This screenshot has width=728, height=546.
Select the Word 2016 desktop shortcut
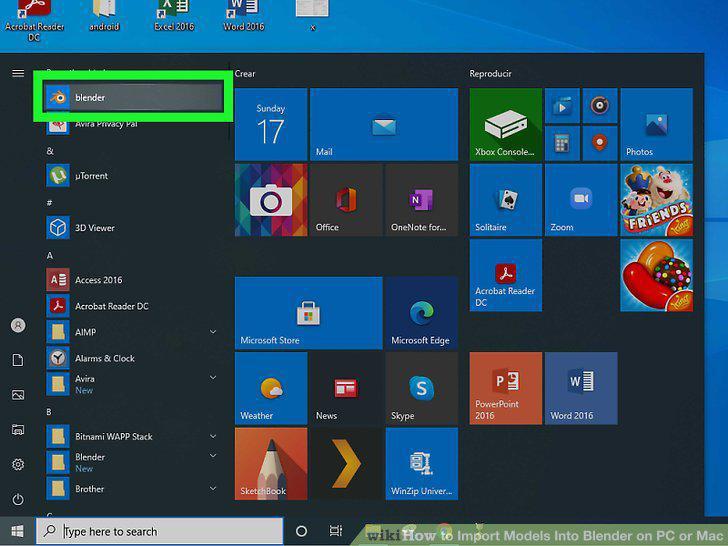(244, 16)
